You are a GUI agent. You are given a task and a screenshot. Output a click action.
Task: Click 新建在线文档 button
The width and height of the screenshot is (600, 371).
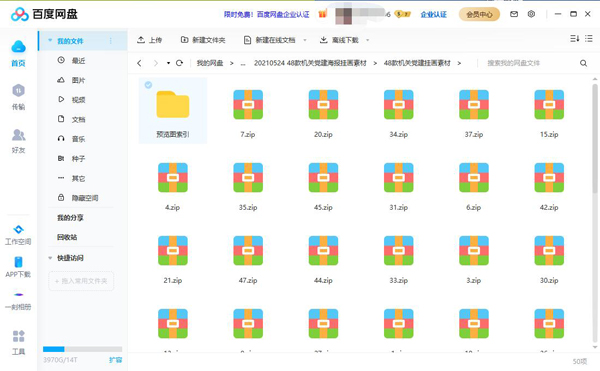(x=270, y=40)
